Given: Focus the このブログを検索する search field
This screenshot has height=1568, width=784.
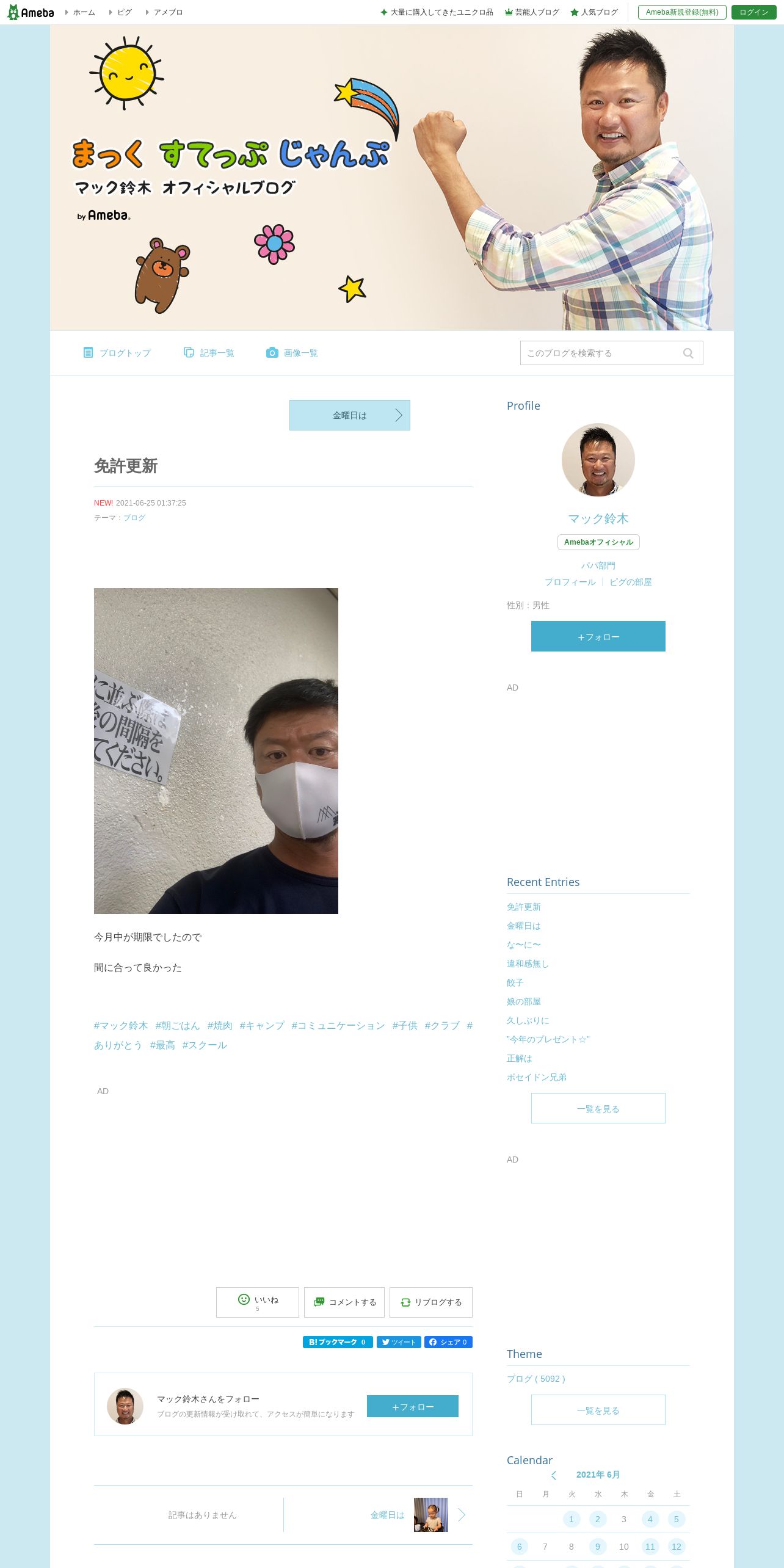Looking at the screenshot, I should coord(601,353).
